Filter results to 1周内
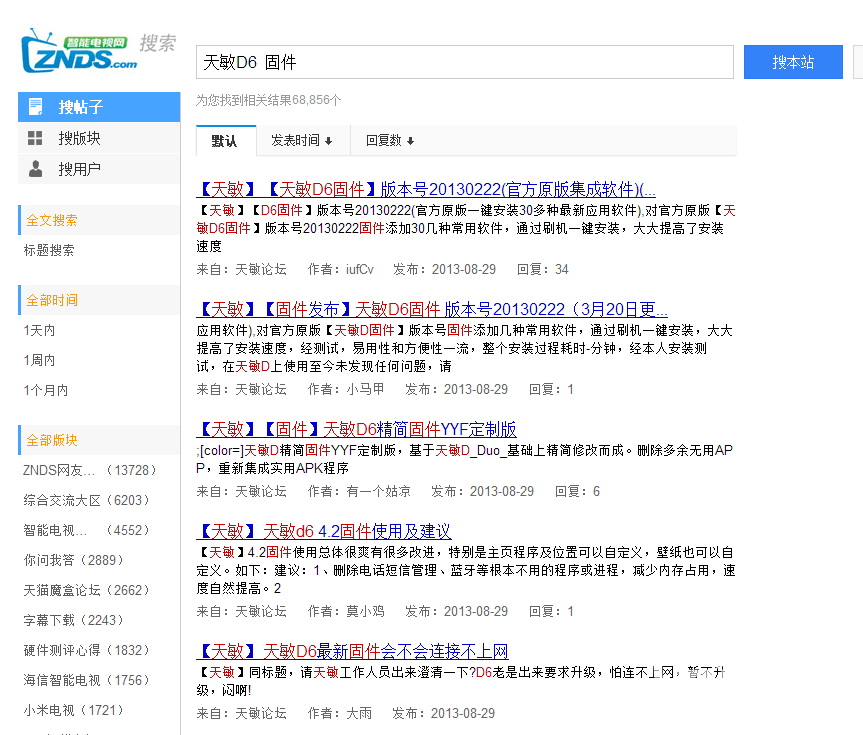Viewport: 863px width, 735px height. tap(39, 360)
